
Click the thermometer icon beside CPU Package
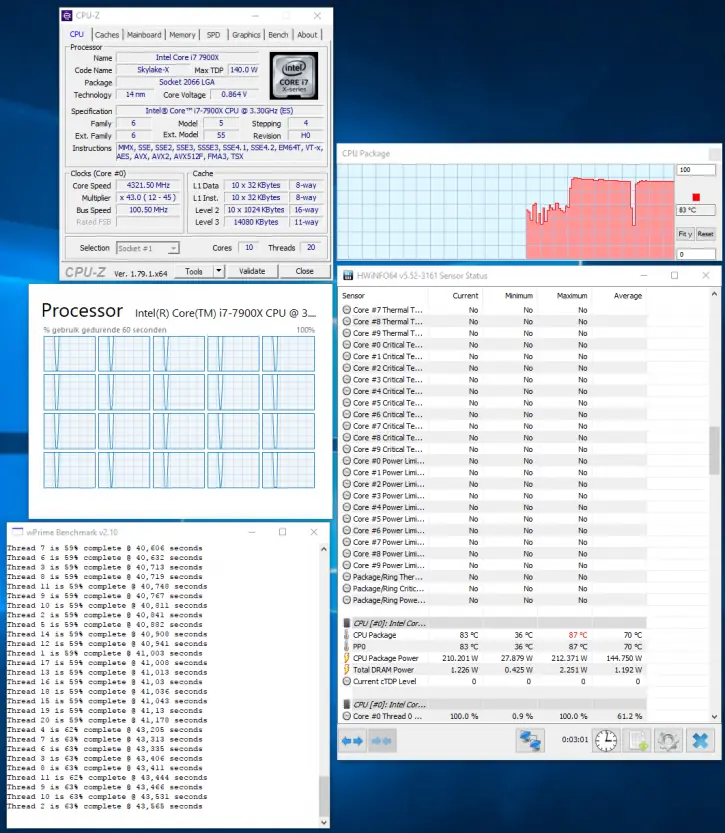pyautogui.click(x=347, y=635)
